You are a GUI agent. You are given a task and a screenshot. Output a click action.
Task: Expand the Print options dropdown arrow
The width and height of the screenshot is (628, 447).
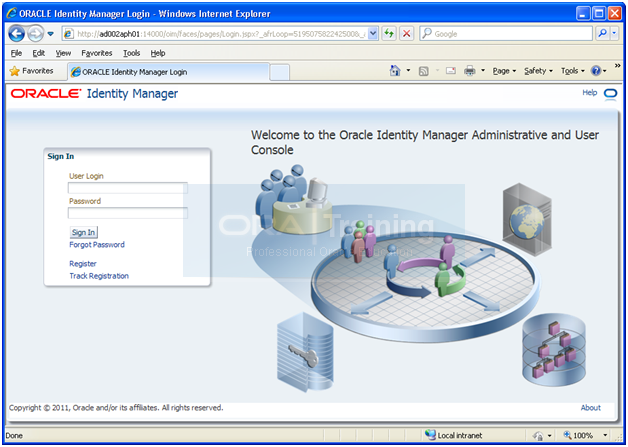click(483, 71)
